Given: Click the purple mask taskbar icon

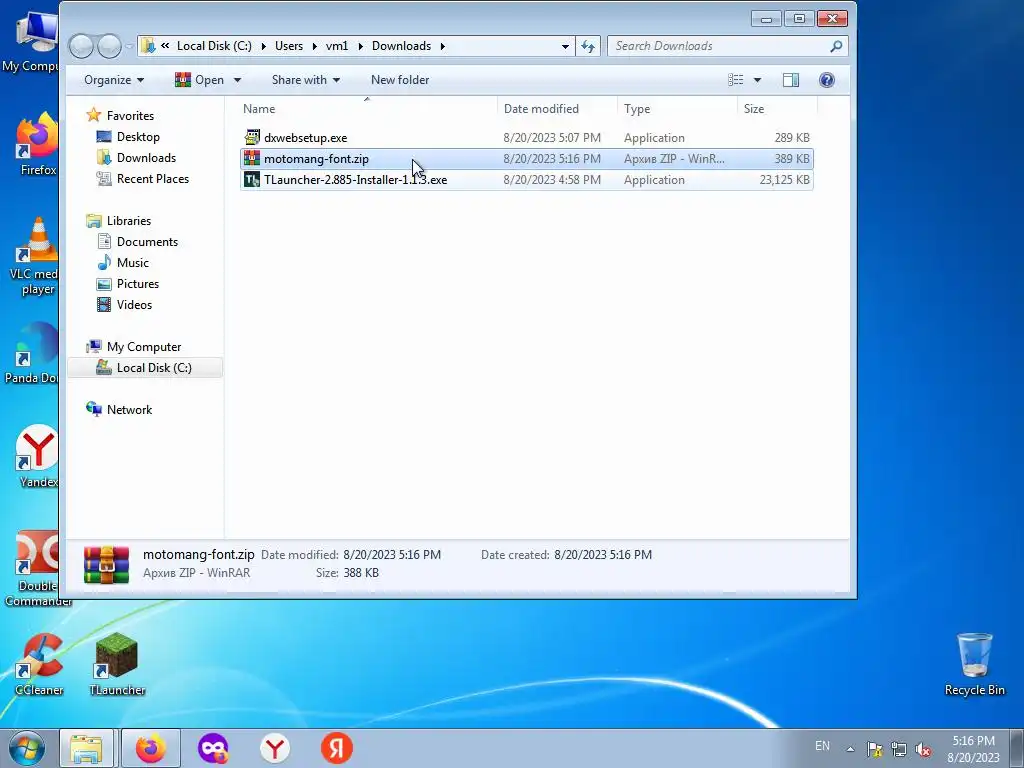Looking at the screenshot, I should 213,748.
